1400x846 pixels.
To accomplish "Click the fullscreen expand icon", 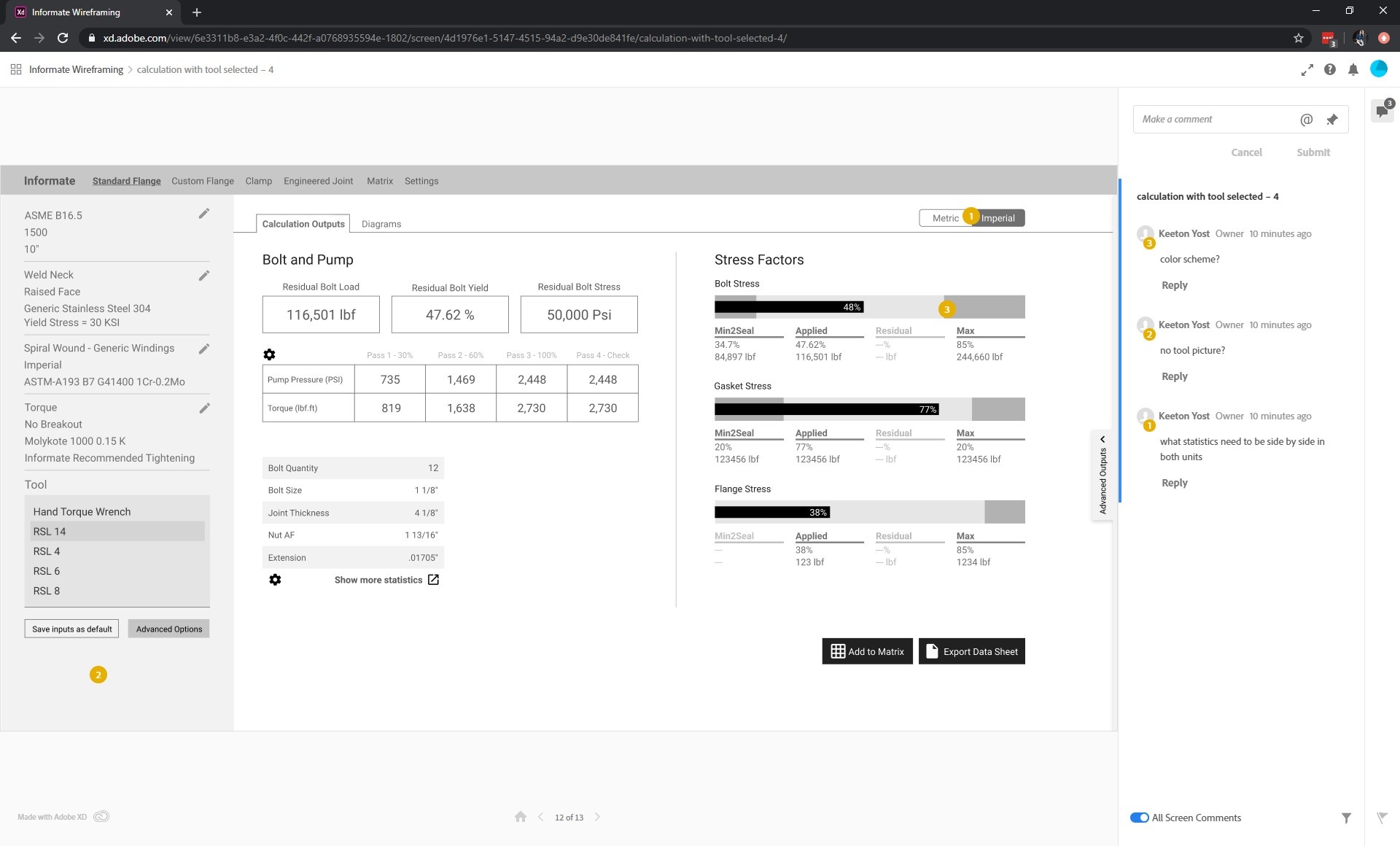I will point(1307,70).
